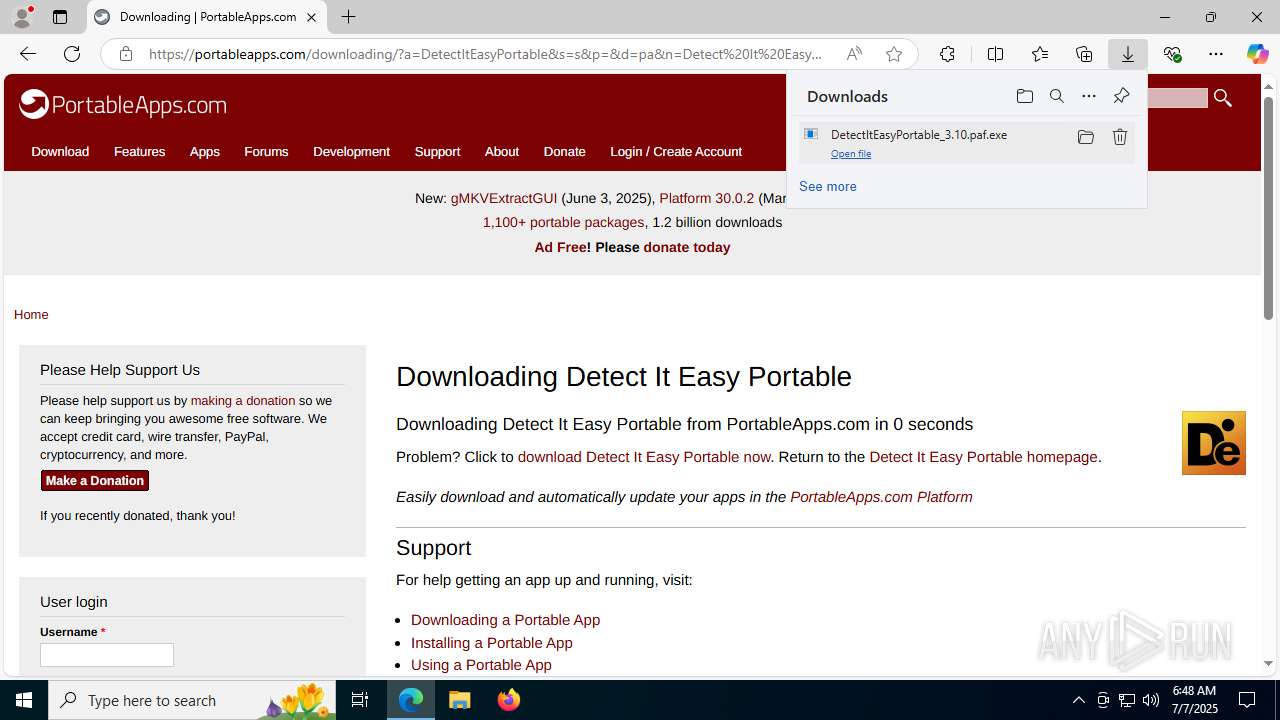Screen dimensions: 1280x720
Task: Open Windows Start menu
Action: click(x=24, y=700)
